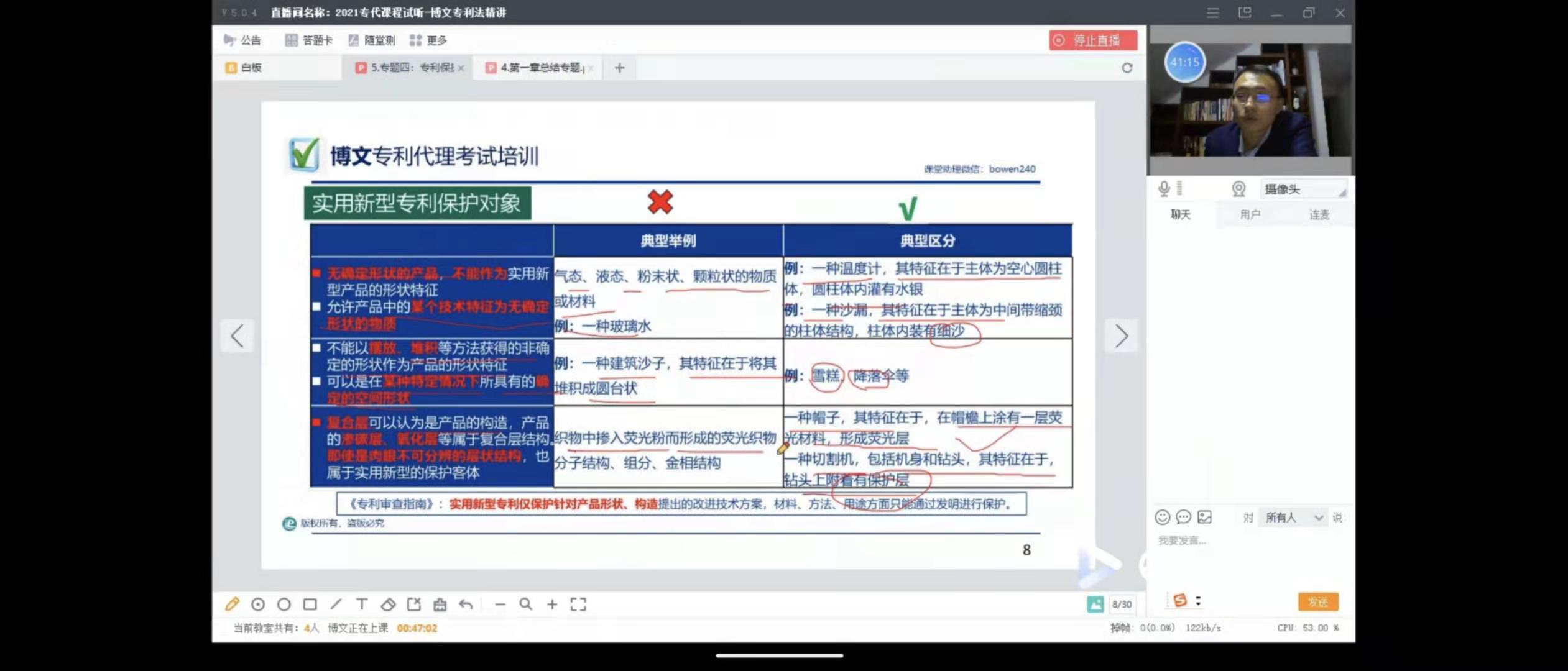Select the laser pointer tool
This screenshot has width=1568, height=671.
[x=258, y=604]
